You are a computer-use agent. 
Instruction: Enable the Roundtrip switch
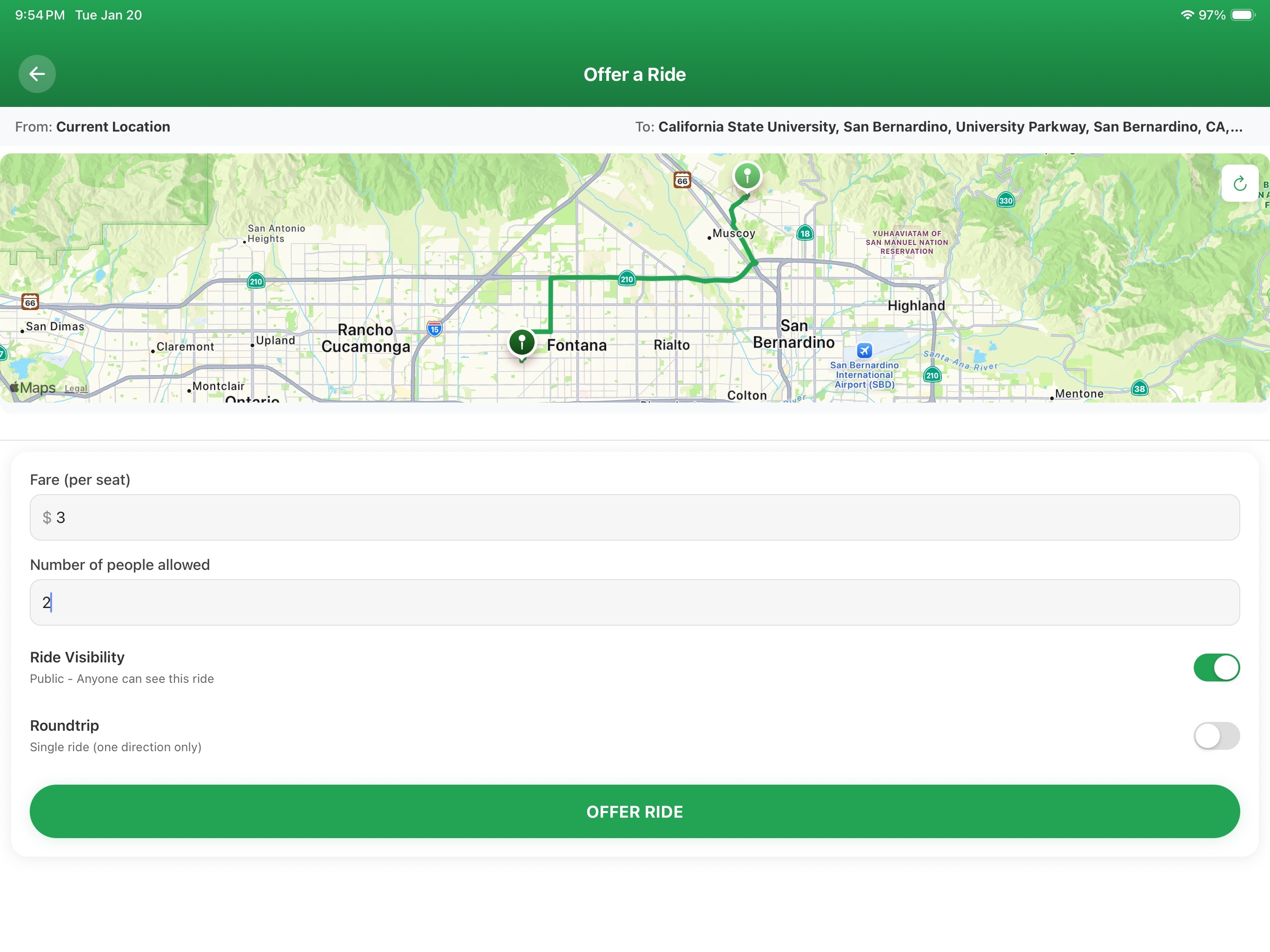pos(1216,735)
